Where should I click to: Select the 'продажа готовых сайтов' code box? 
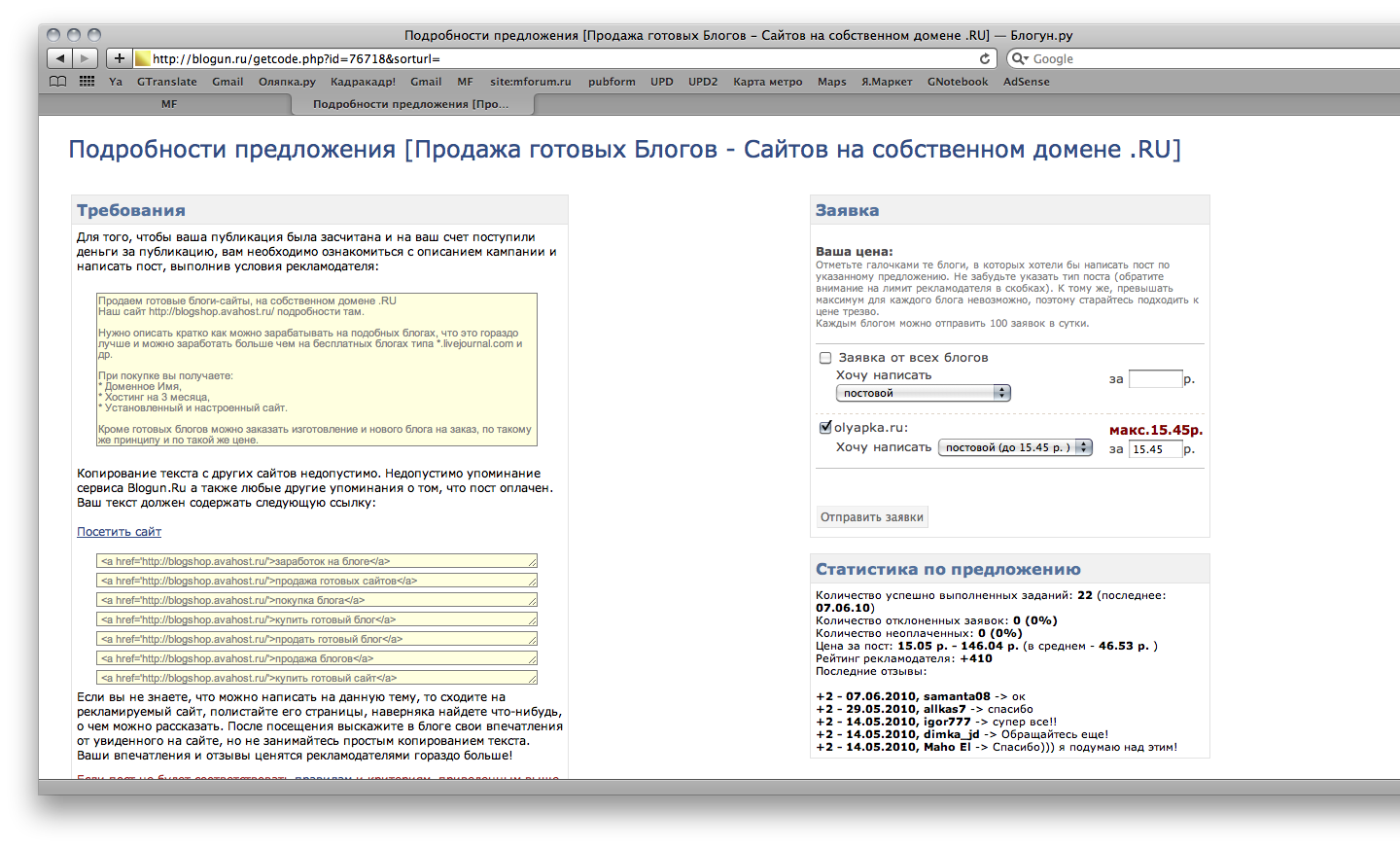pyautogui.click(x=317, y=581)
